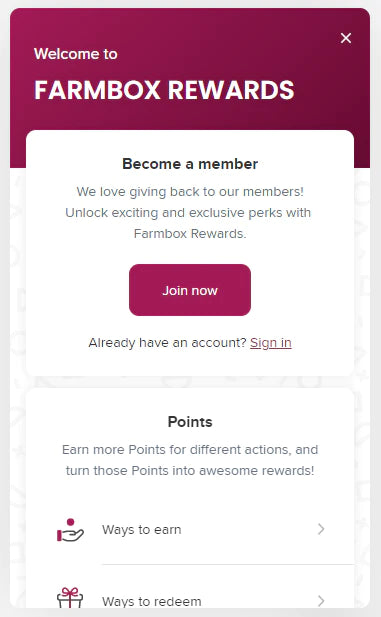Click the Join now button

(190, 290)
